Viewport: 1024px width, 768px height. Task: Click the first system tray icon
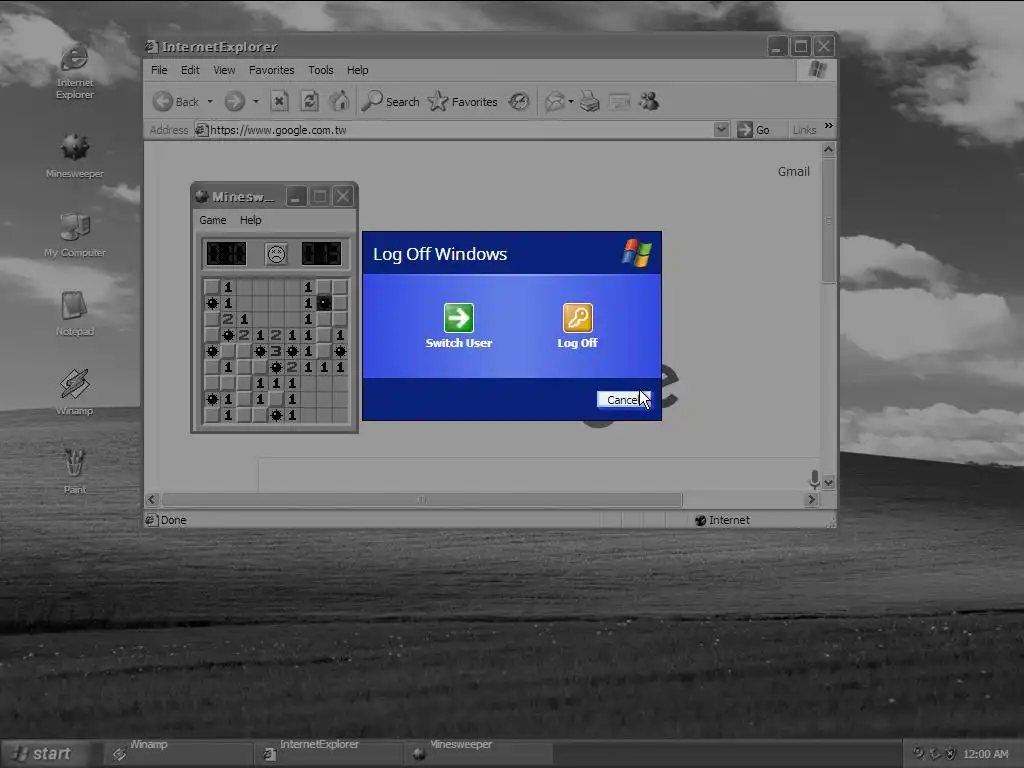918,754
